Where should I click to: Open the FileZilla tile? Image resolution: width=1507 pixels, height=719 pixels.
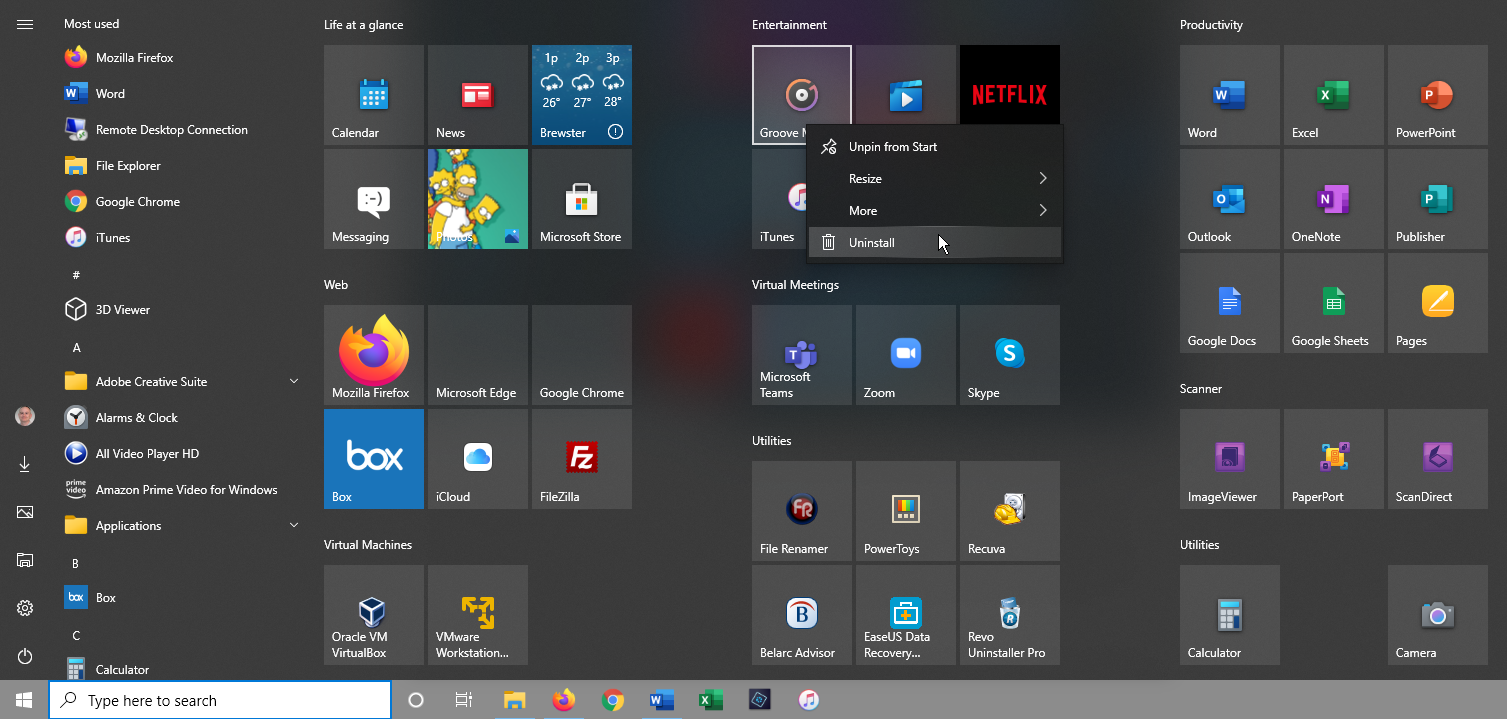point(582,459)
